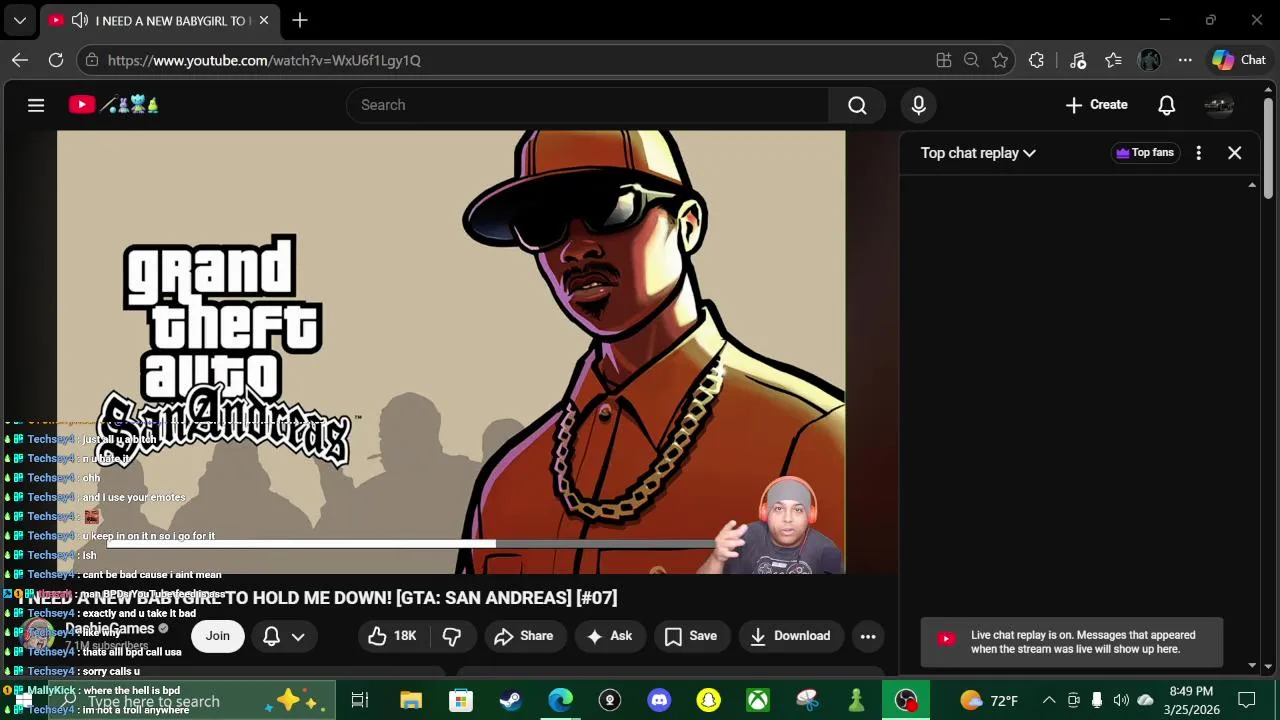Open the YouTube hamburger guide menu
1280x720 pixels.
pos(36,105)
